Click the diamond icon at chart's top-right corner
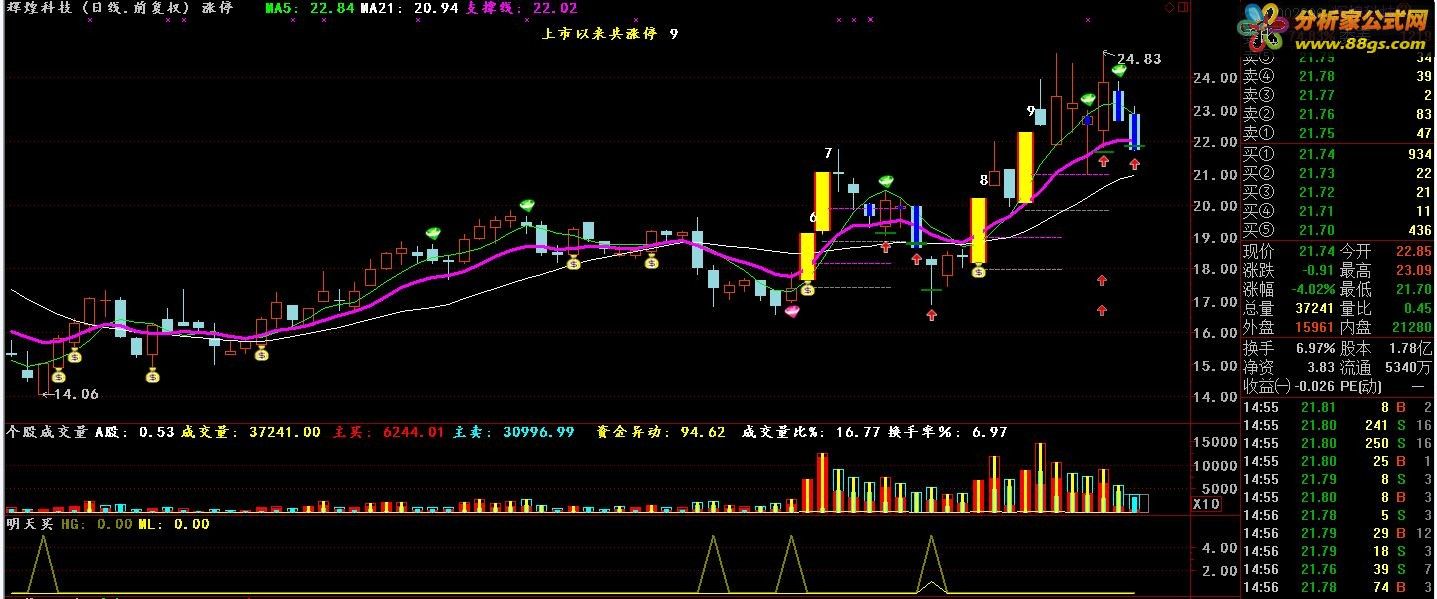 (1170, 7)
